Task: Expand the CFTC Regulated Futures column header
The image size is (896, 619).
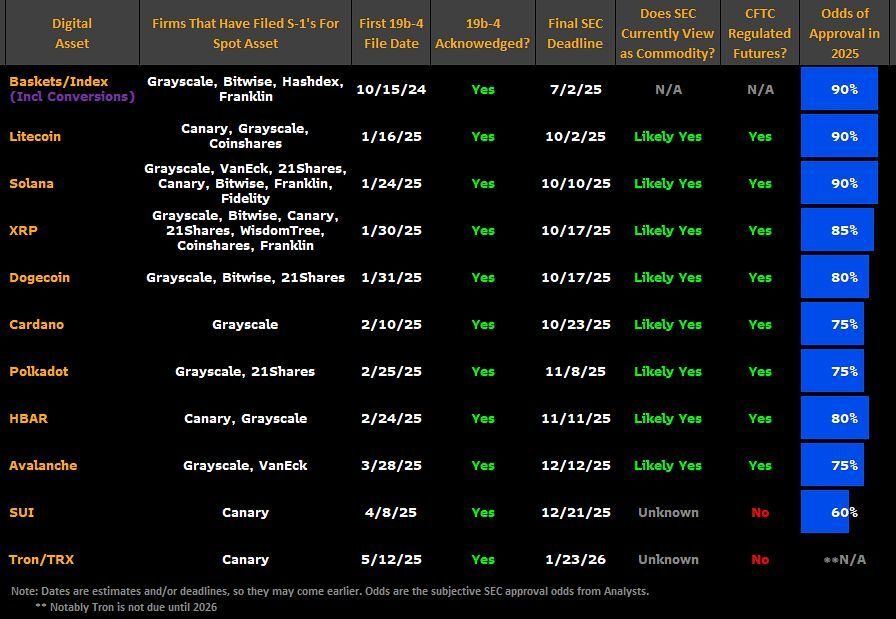Action: (759, 33)
